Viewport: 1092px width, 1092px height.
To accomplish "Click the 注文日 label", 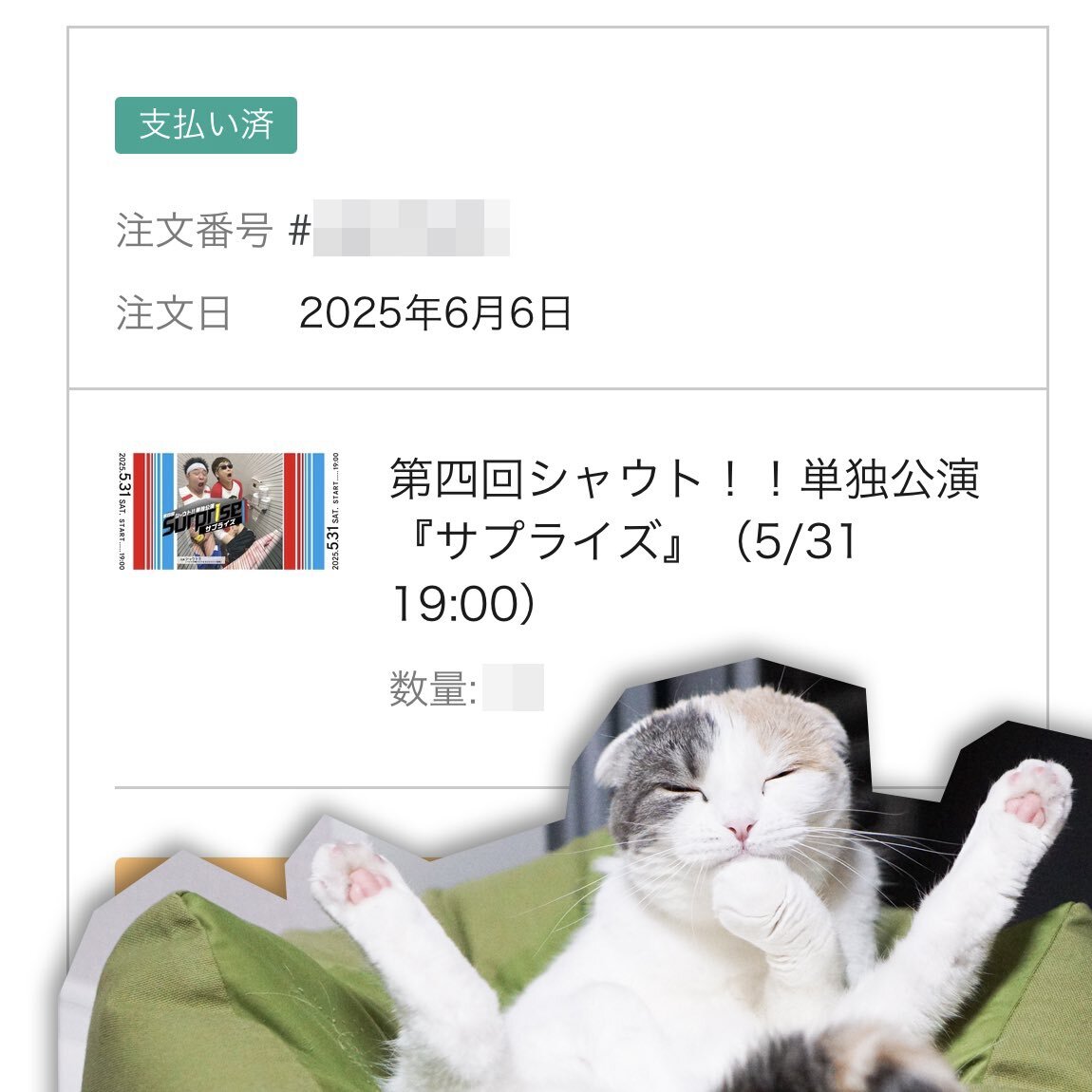I will pyautogui.click(x=173, y=312).
